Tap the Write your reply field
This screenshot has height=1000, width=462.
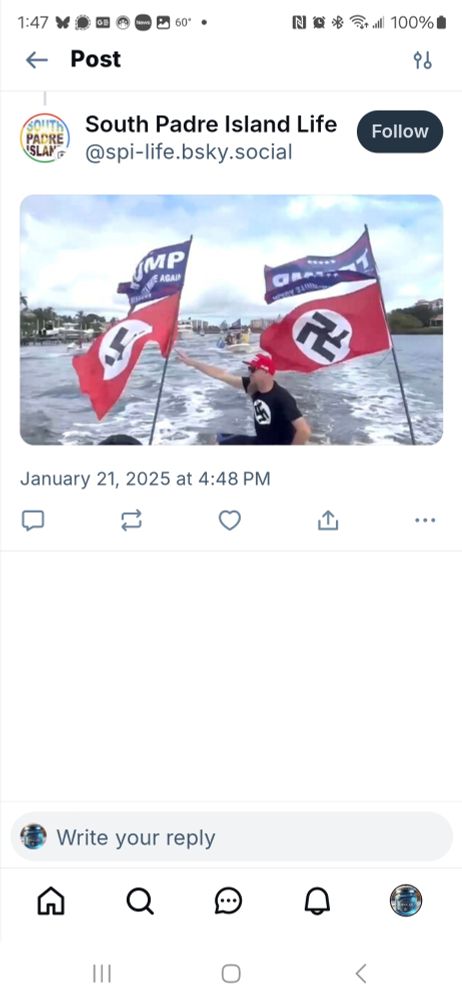click(231, 837)
